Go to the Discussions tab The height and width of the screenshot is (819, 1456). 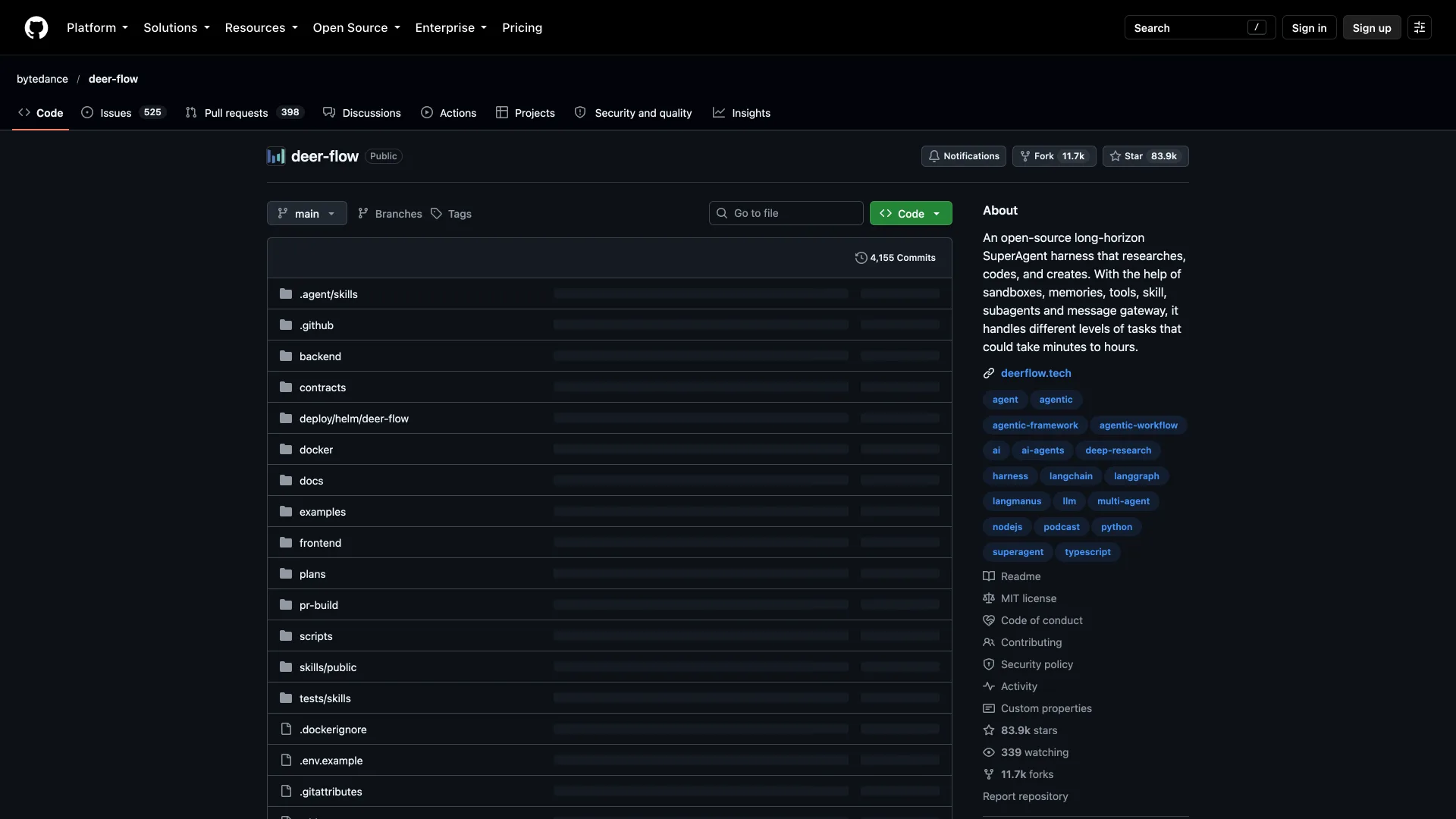tap(362, 113)
